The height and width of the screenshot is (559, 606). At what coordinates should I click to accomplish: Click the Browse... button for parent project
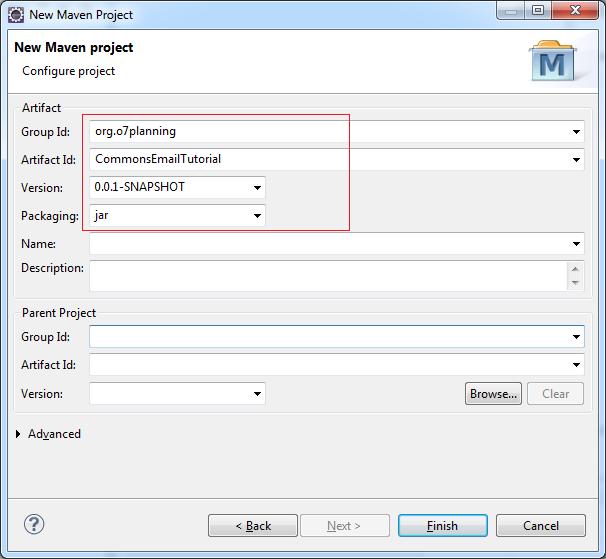[493, 394]
